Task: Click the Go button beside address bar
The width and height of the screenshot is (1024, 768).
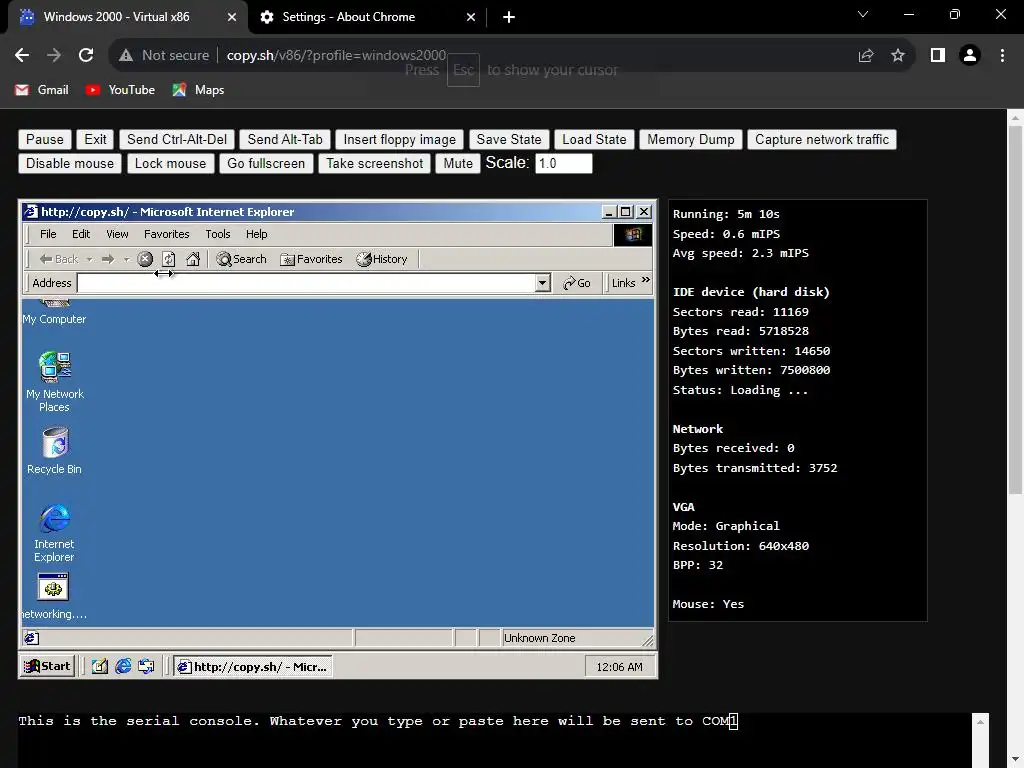Action: pyautogui.click(x=577, y=283)
